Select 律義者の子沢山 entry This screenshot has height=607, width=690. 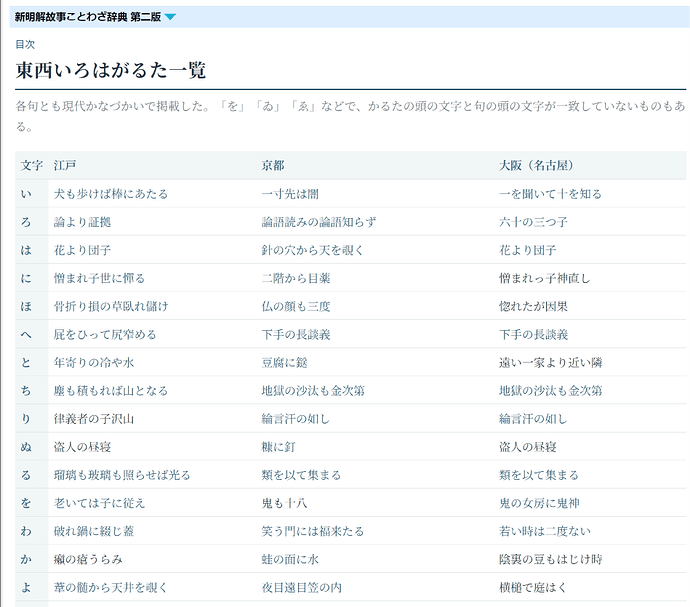94,419
